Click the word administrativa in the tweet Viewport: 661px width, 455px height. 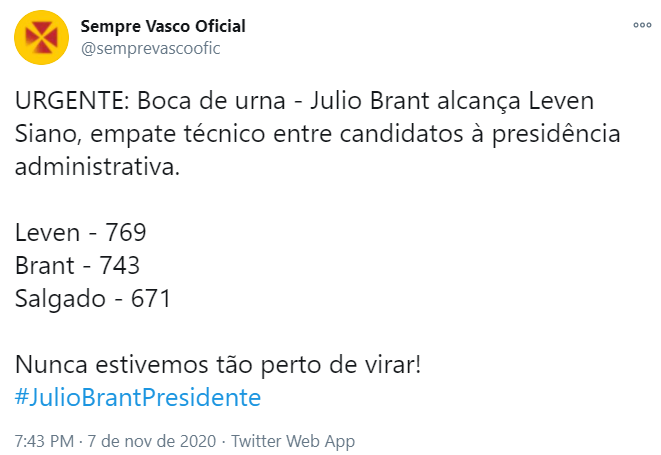point(97,165)
